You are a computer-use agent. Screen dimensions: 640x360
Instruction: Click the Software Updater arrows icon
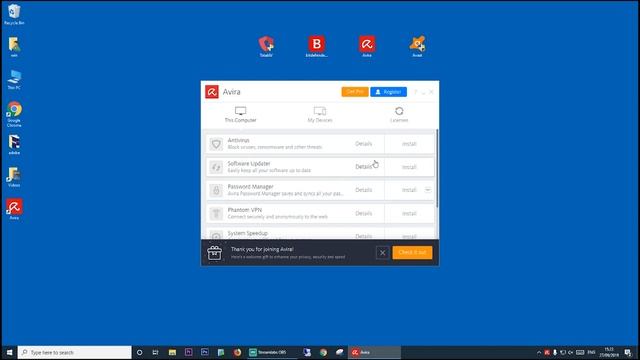216,167
